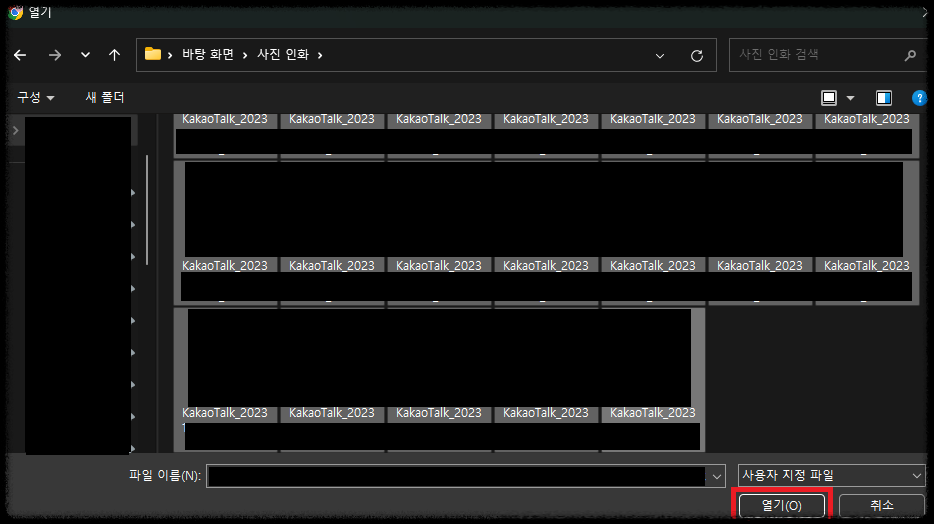The image size is (934, 524).
Task: Refresh the 사진 인화 folder
Action: coord(696,55)
